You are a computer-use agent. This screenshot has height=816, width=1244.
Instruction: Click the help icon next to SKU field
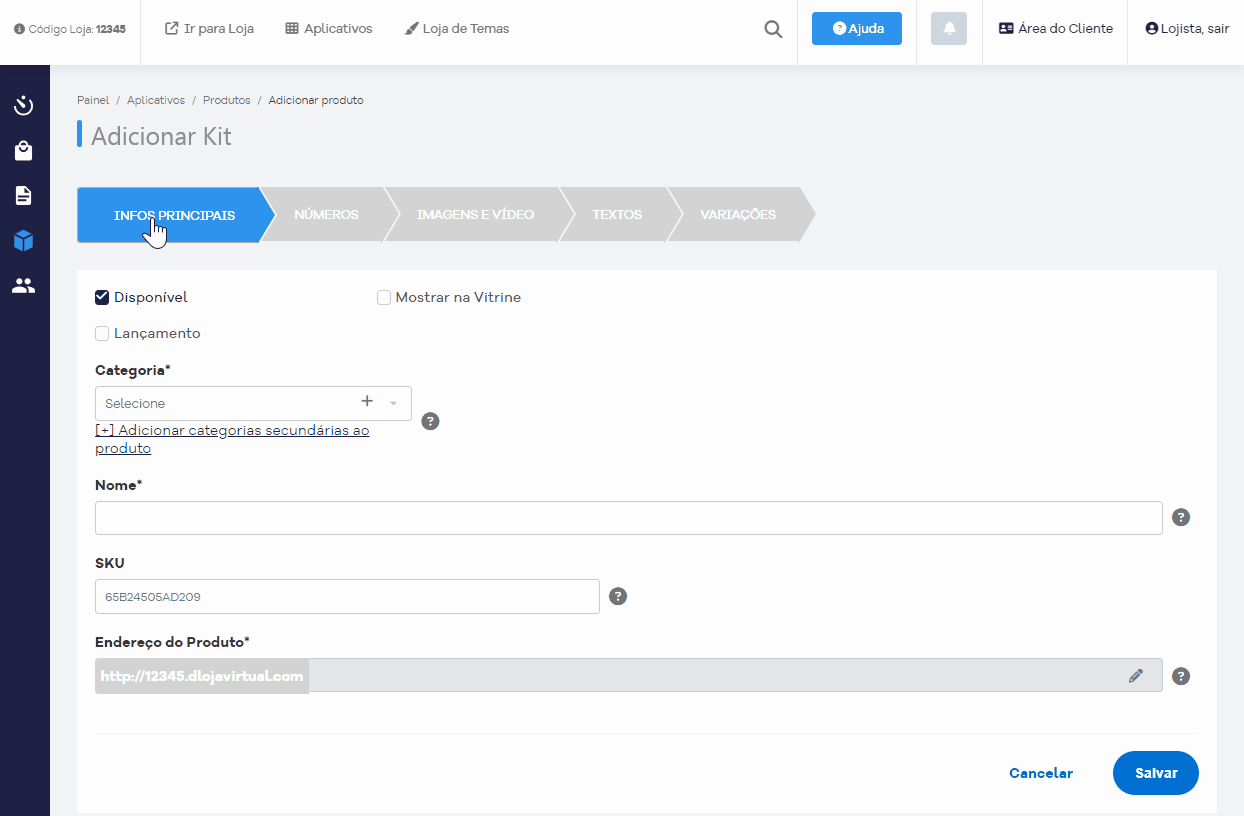click(618, 596)
